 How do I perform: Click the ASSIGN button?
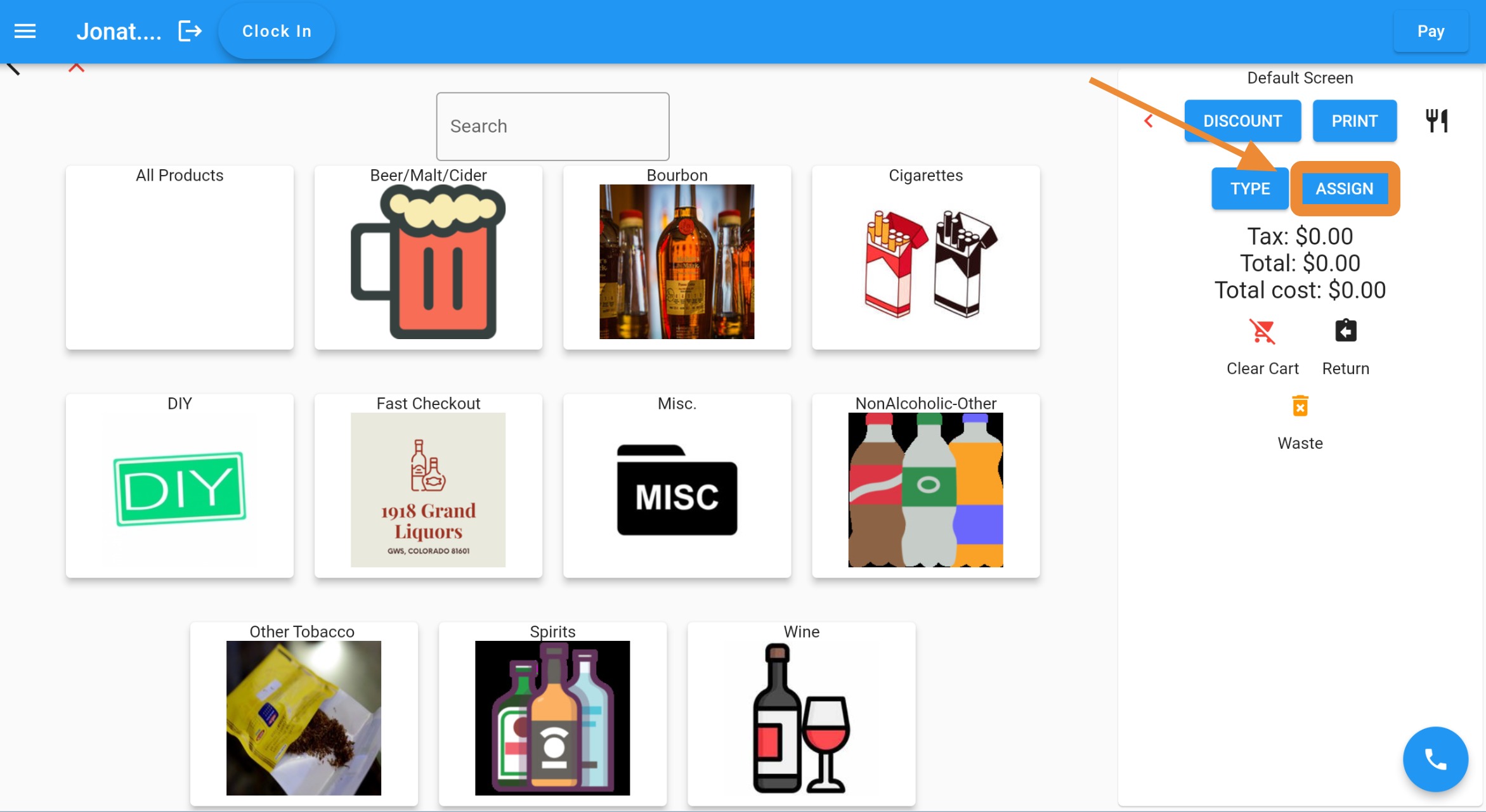(1344, 188)
